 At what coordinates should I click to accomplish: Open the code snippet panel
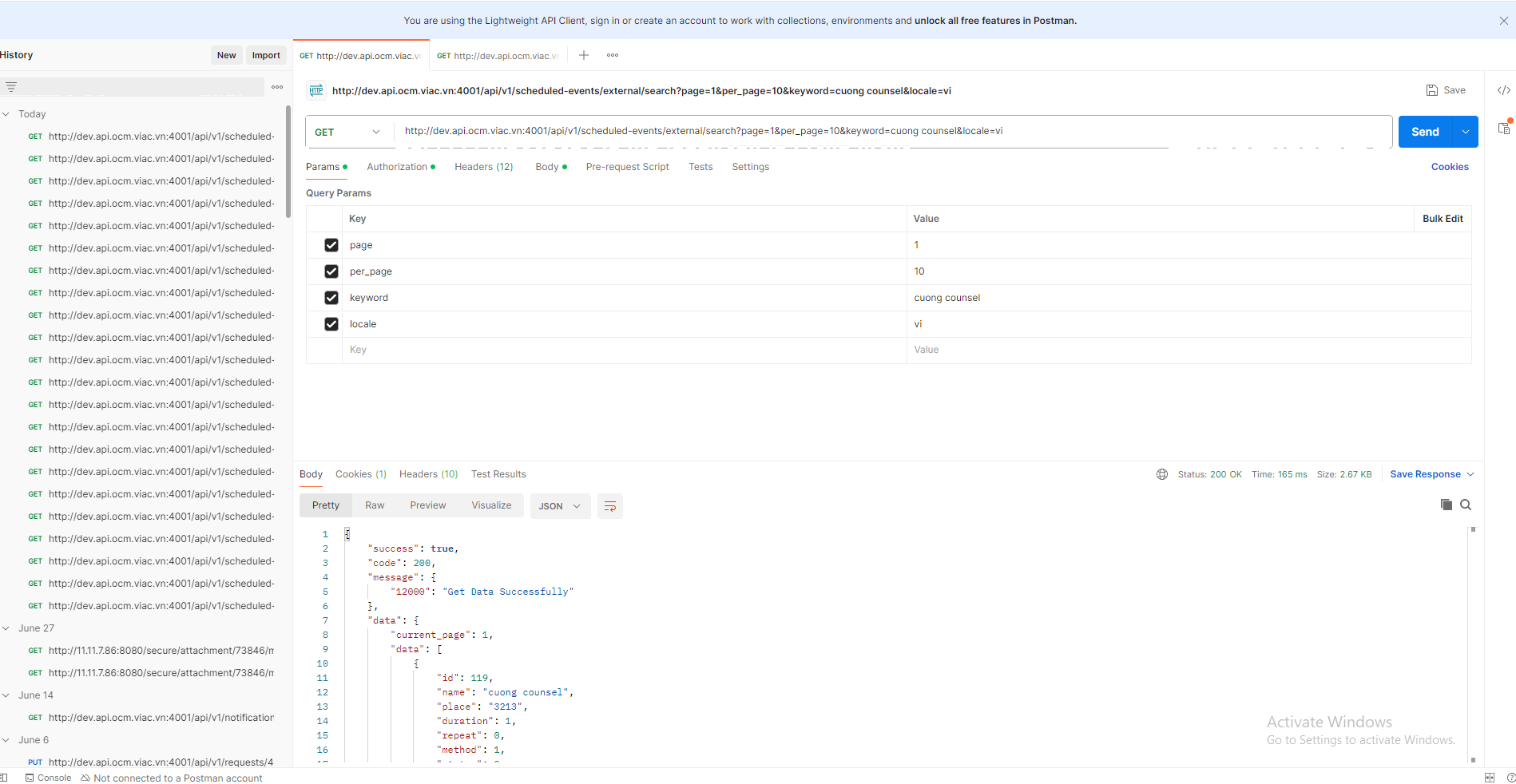click(x=1503, y=90)
